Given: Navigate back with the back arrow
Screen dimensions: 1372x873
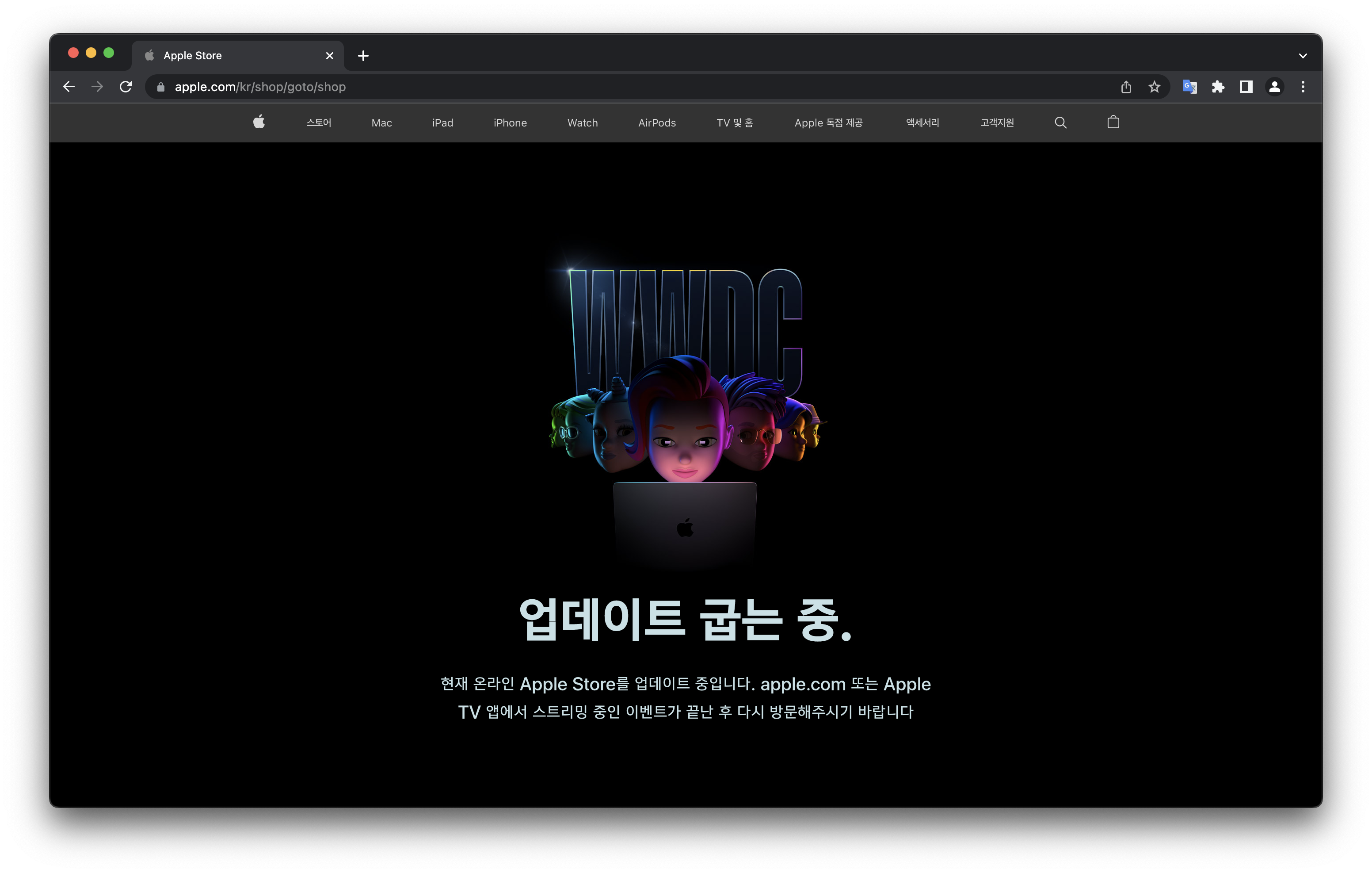Looking at the screenshot, I should (69, 87).
